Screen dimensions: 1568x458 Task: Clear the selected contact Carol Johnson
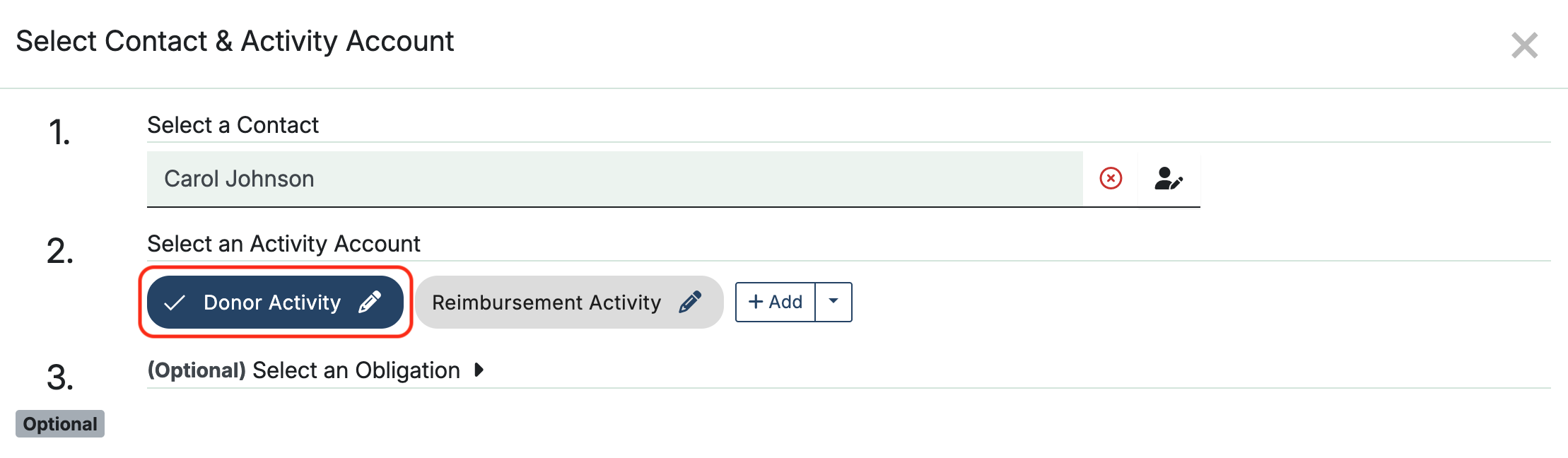[1111, 178]
